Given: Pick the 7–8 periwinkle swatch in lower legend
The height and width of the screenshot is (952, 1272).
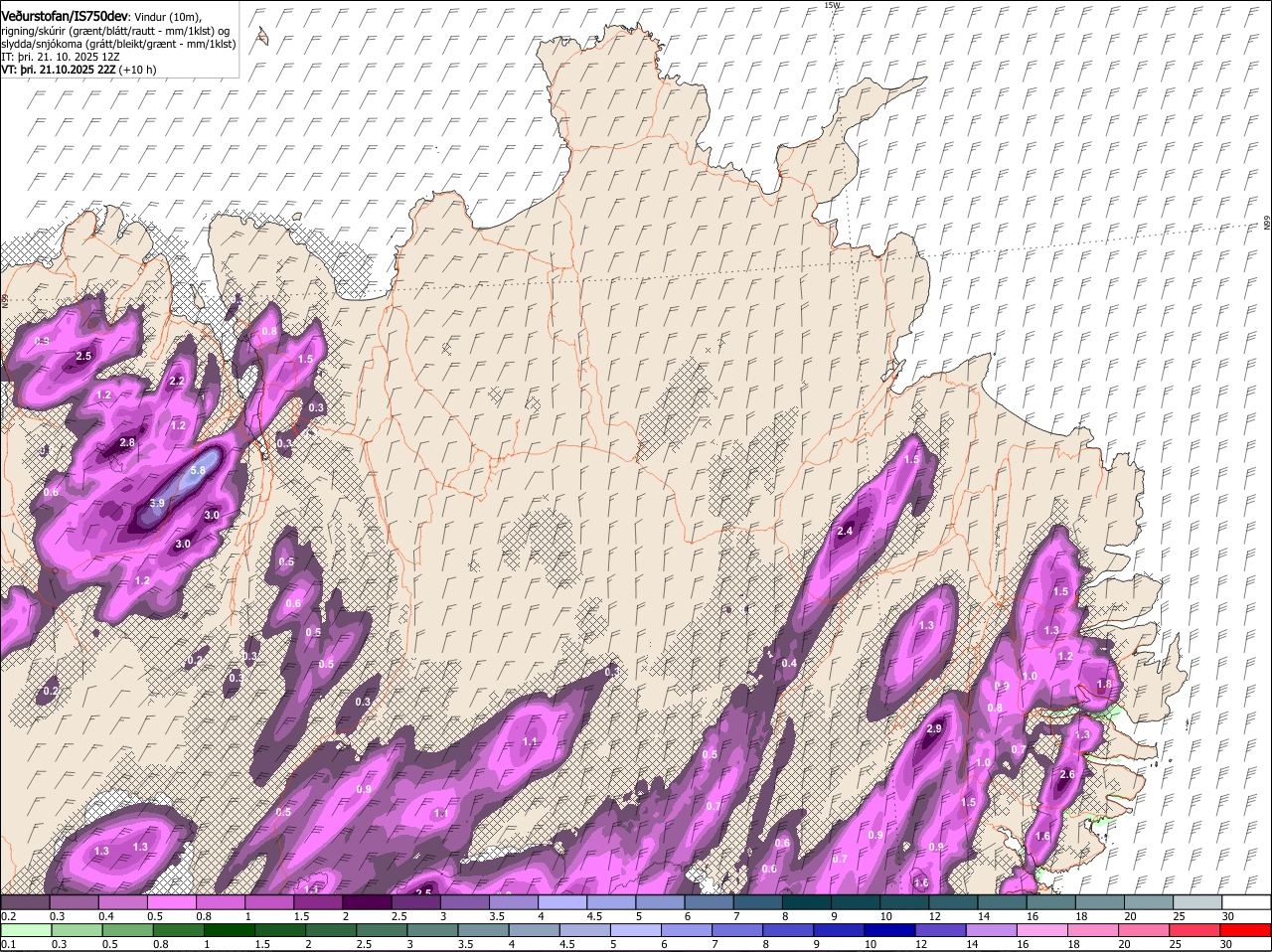Looking at the screenshot, I should pos(737,930).
